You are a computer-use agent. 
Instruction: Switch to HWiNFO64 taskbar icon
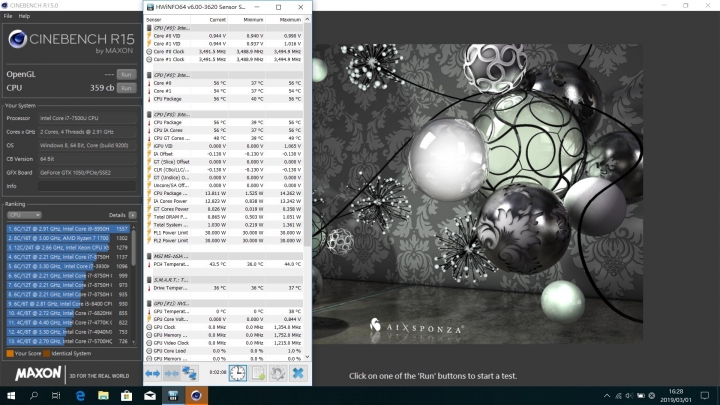(173, 395)
